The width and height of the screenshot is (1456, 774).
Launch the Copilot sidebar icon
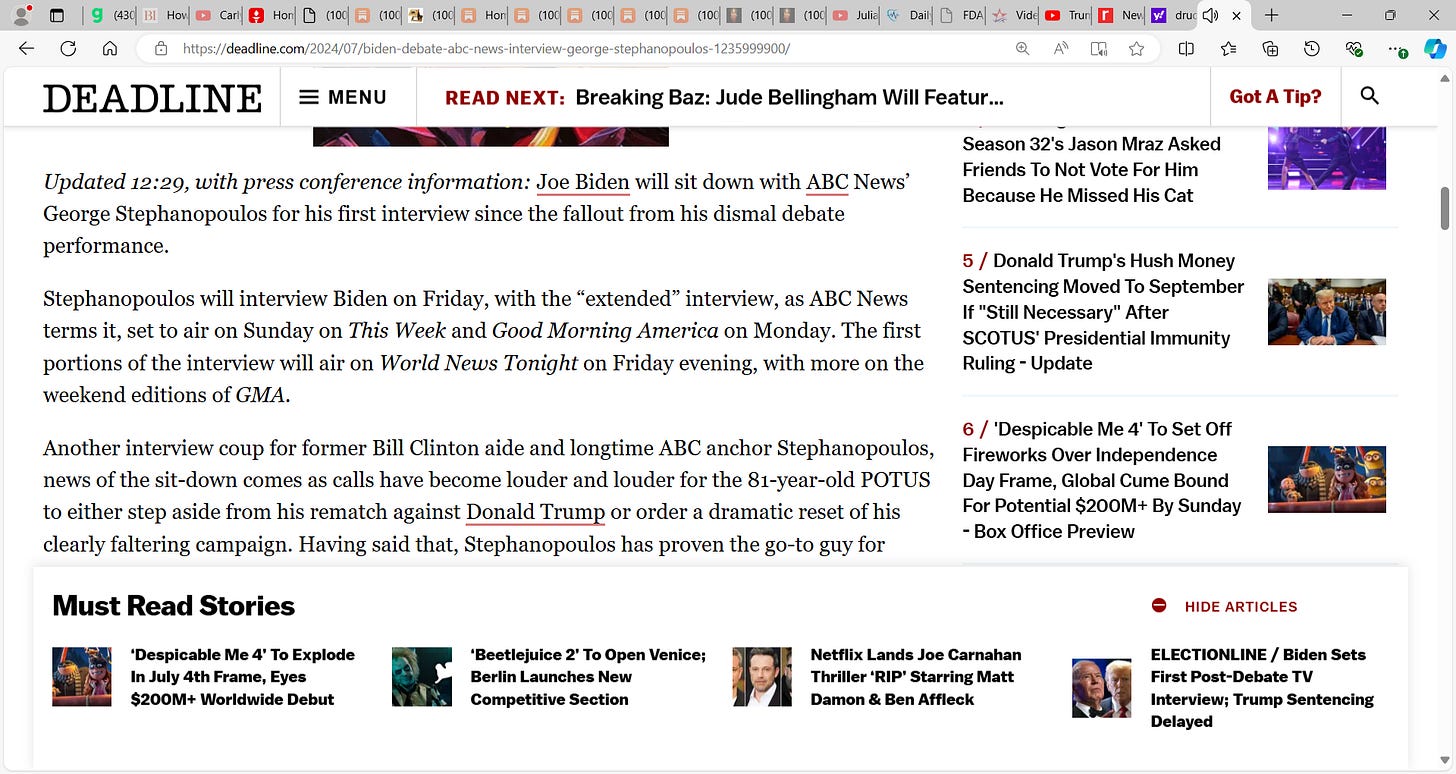[1434, 48]
